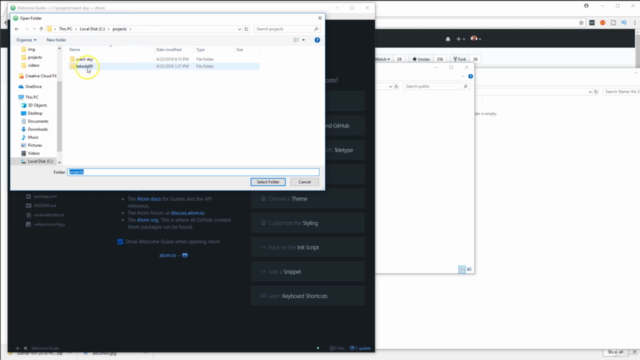
Task: Click the magnifier icon in Search projects box
Action: 316,29
